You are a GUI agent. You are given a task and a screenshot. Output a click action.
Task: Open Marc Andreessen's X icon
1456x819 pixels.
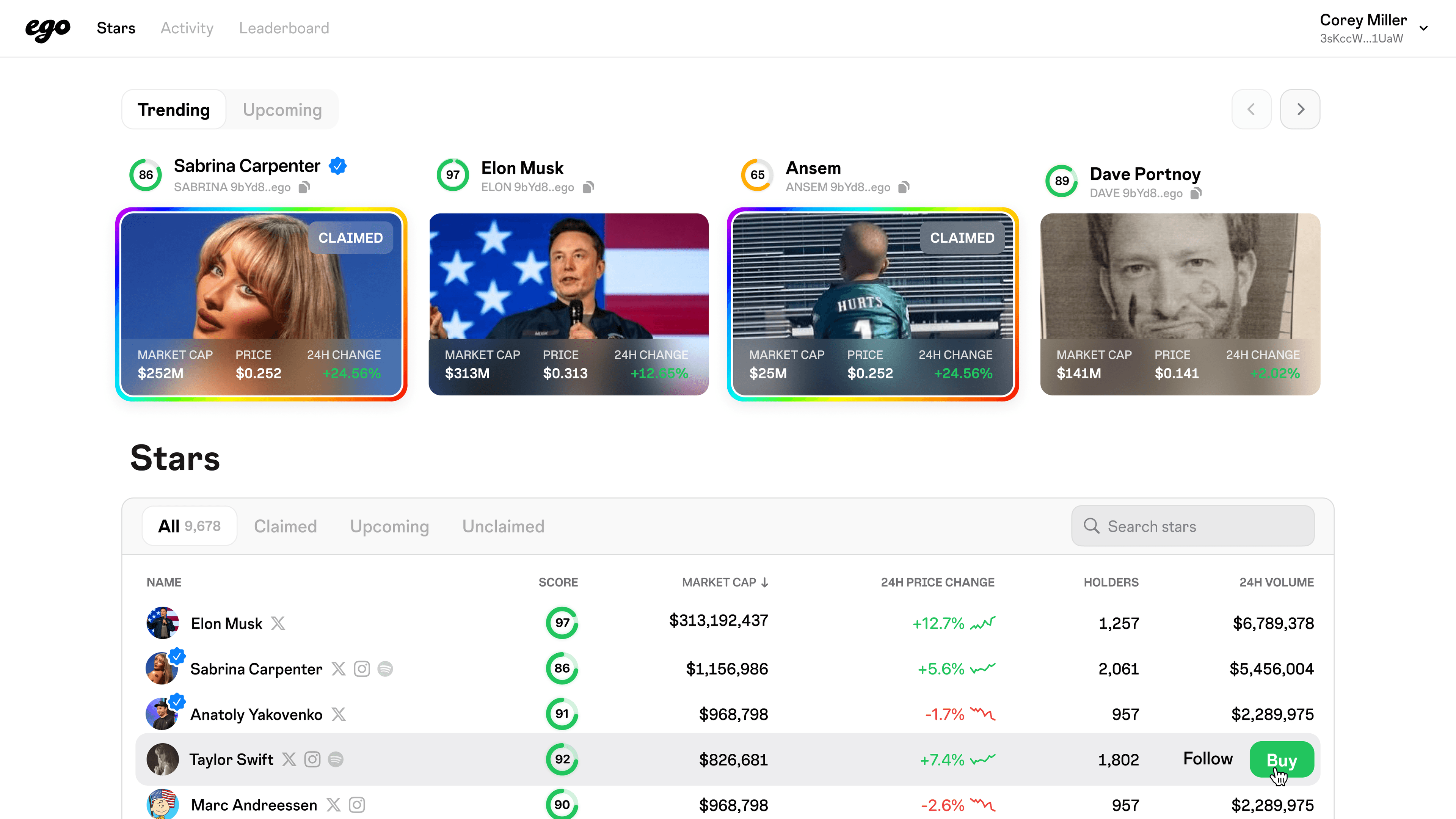(x=334, y=805)
